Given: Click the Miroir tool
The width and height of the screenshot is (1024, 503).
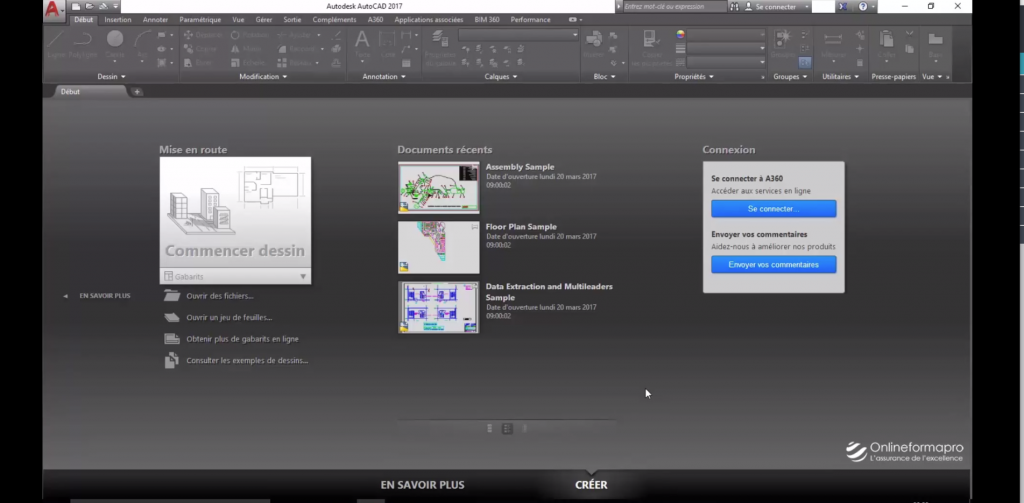Looking at the screenshot, I should pyautogui.click(x=246, y=49).
